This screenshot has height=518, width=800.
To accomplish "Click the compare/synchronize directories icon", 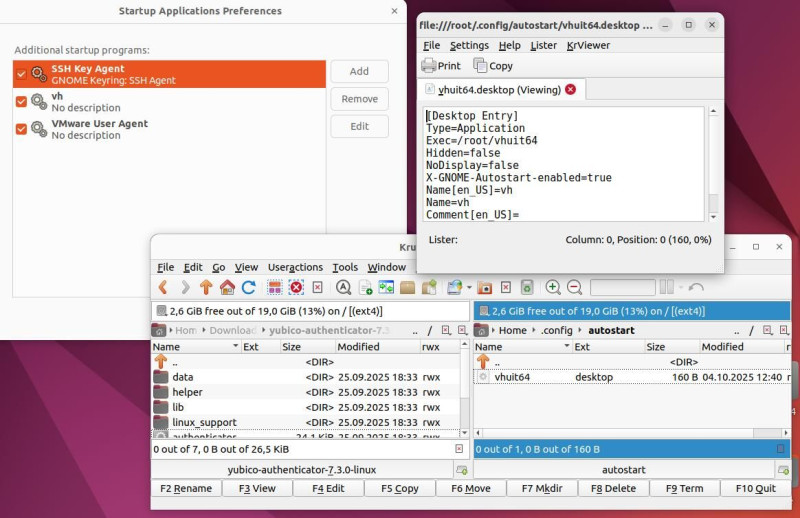I will [x=386, y=288].
